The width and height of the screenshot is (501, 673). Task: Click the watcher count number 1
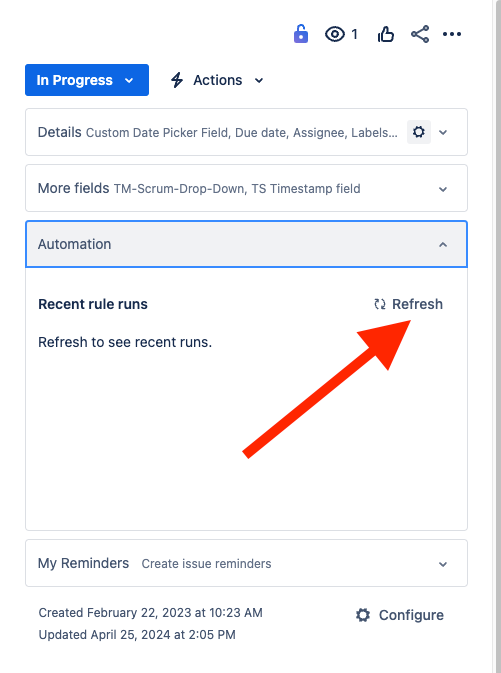pyautogui.click(x=354, y=34)
